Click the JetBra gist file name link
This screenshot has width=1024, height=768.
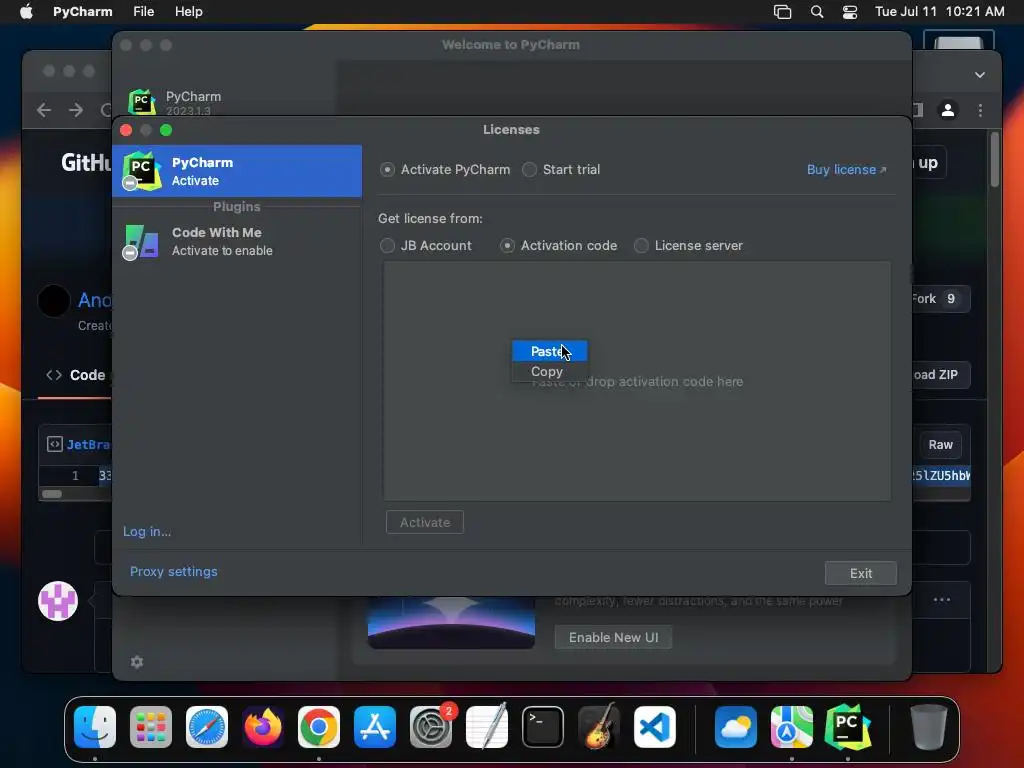point(88,445)
